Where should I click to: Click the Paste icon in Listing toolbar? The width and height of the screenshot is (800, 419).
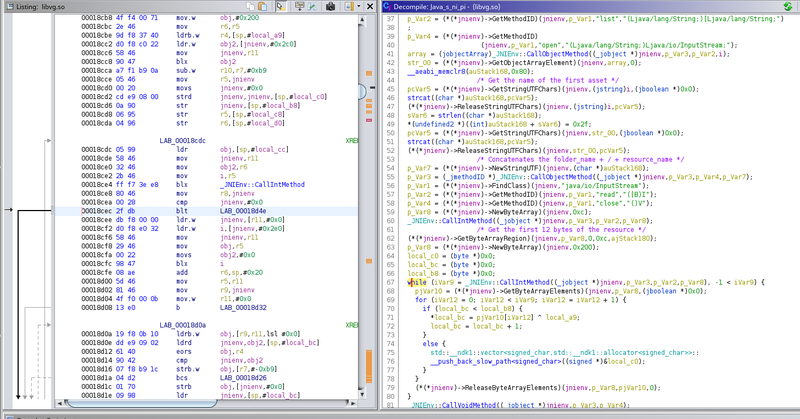pyautogui.click(x=262, y=7)
